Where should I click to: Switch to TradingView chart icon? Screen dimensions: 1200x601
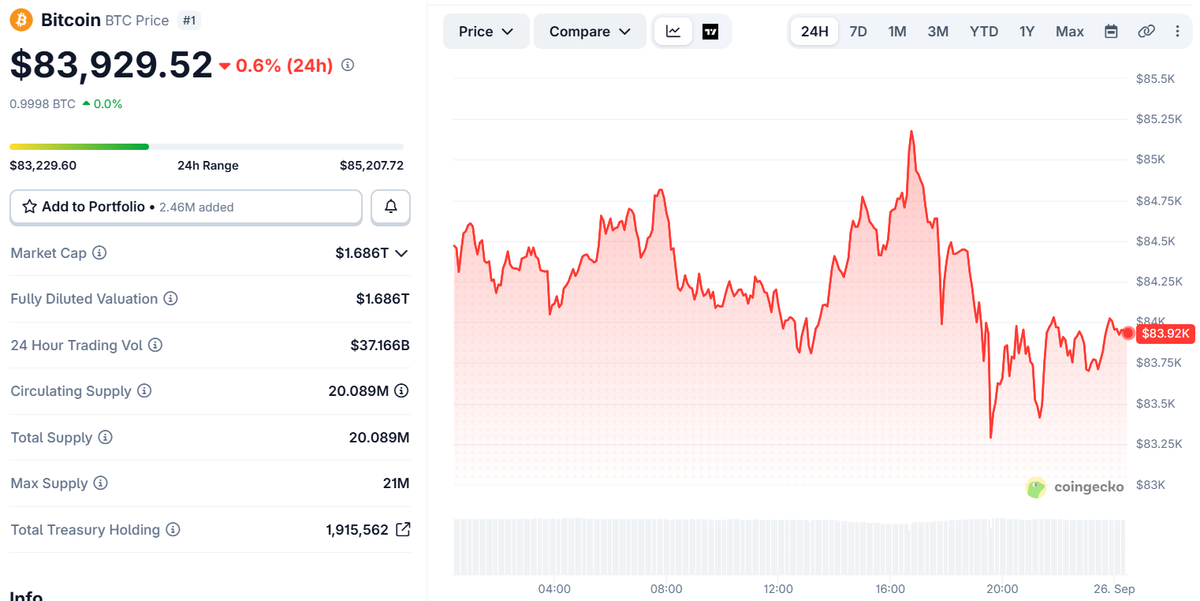(x=710, y=31)
